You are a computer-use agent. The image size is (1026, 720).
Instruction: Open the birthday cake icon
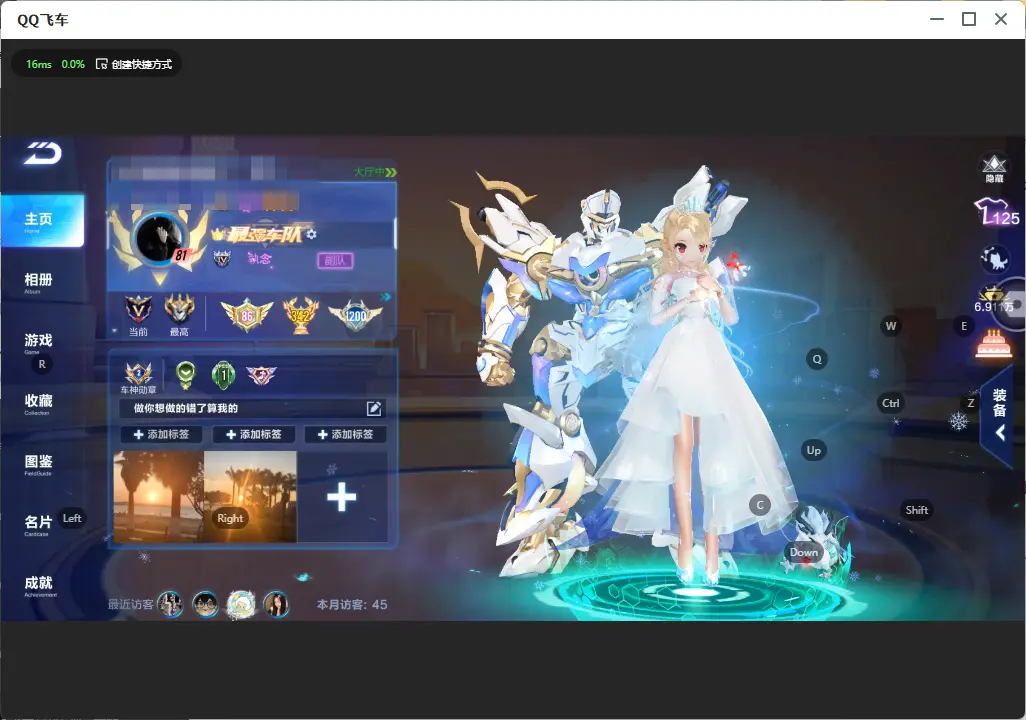coord(993,344)
